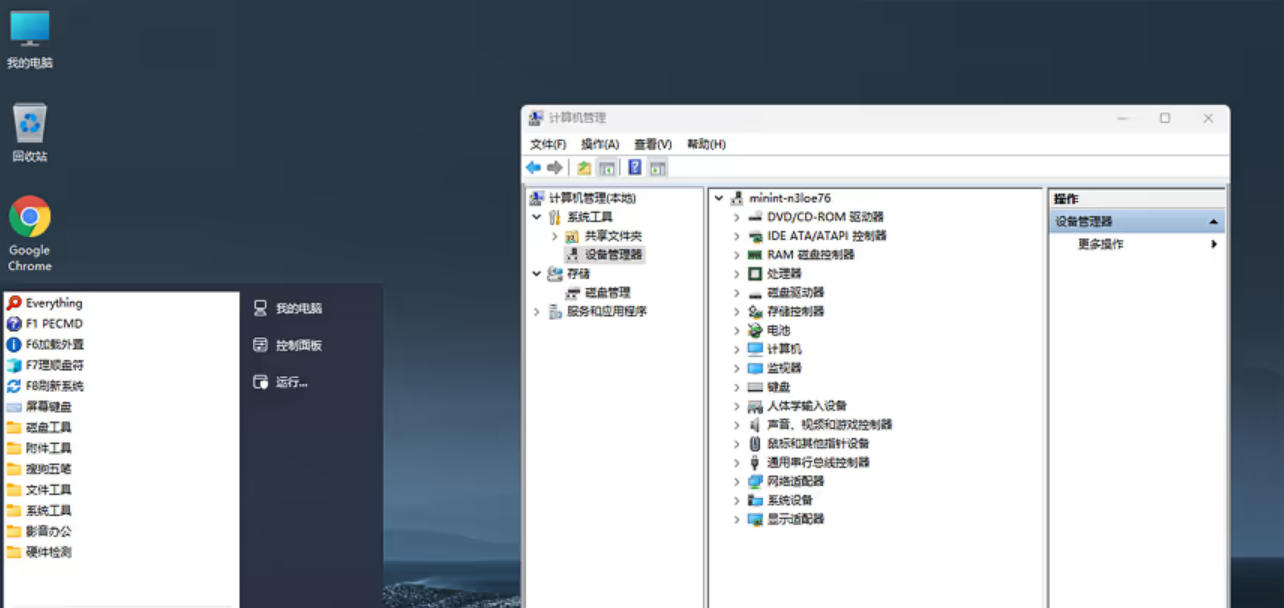
Task: Expand the 处理器 device category
Action: tap(737, 273)
